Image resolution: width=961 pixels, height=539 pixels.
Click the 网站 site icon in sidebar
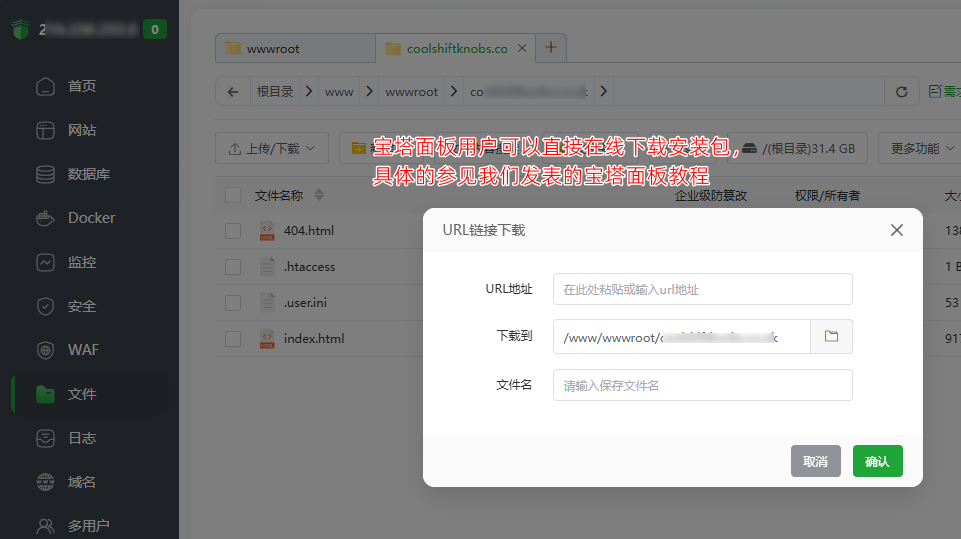pyautogui.click(x=45, y=130)
